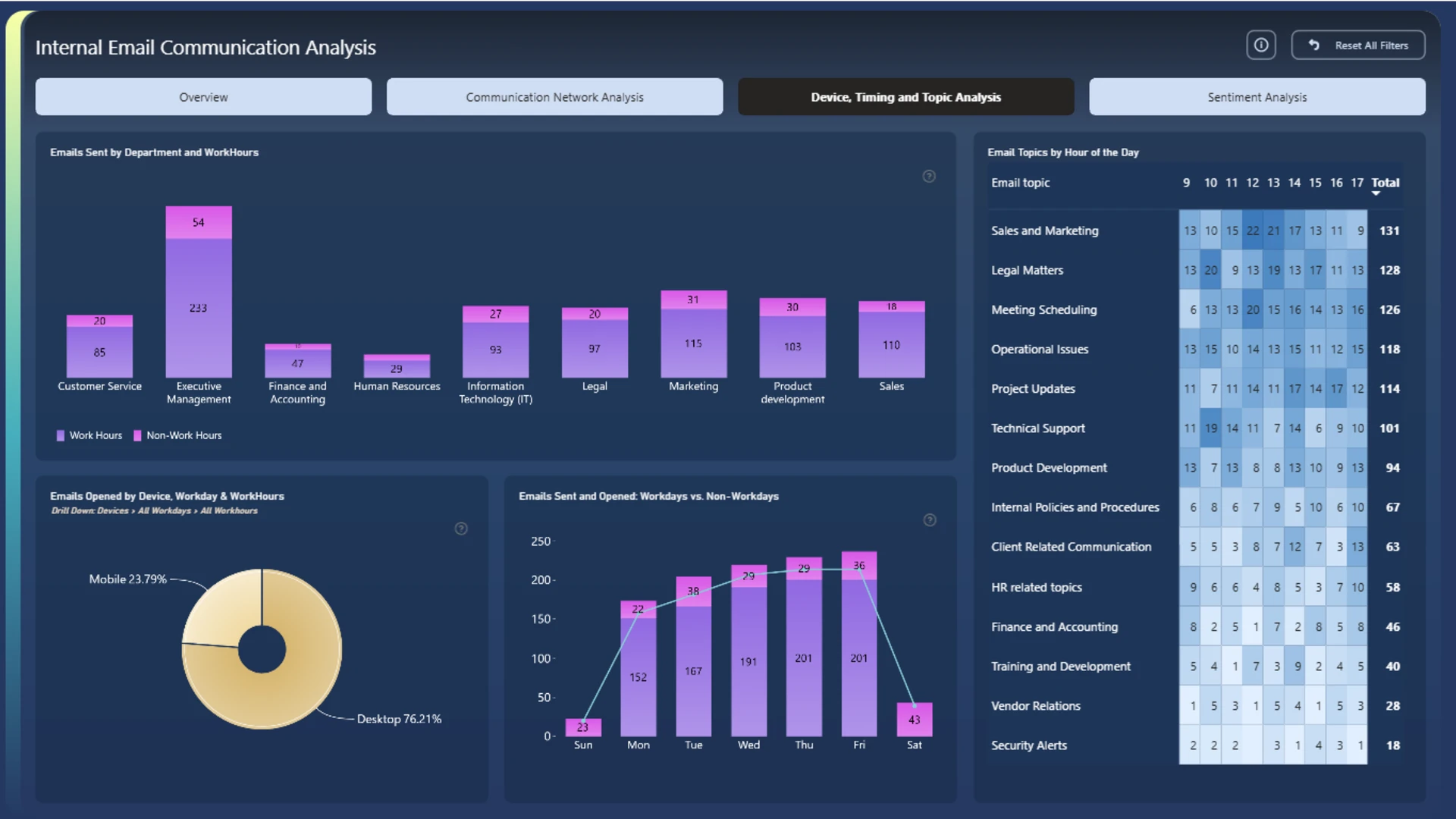This screenshot has height=819, width=1456.
Task: Click the Email topic column header
Action: 1020,183
